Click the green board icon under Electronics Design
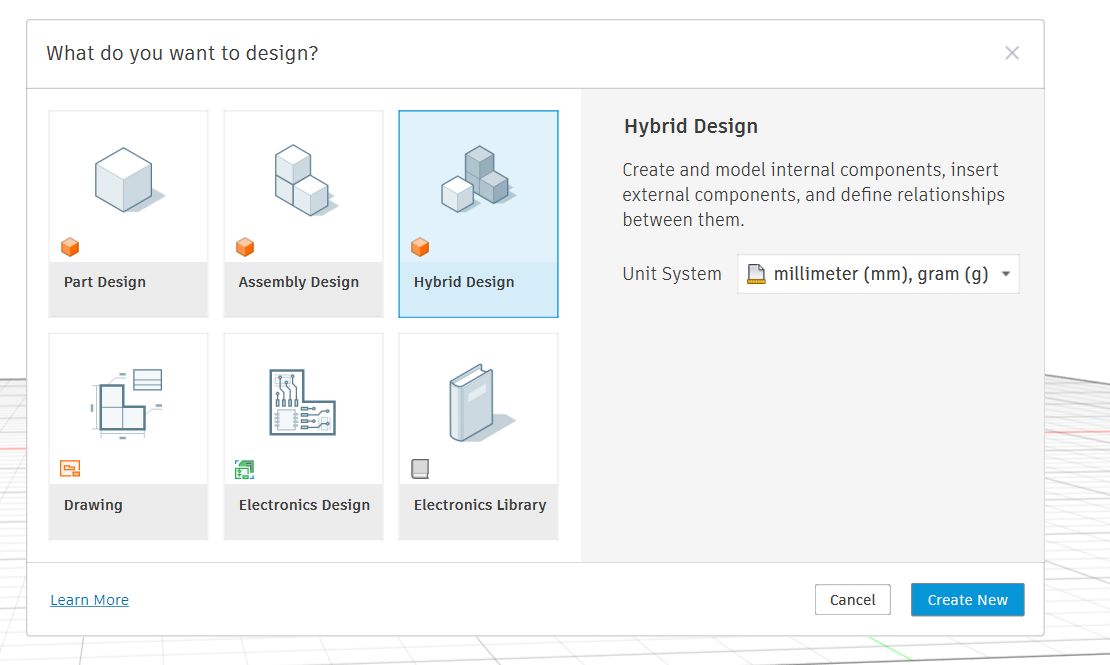Screen dimensions: 1110x665 [x=243, y=468]
